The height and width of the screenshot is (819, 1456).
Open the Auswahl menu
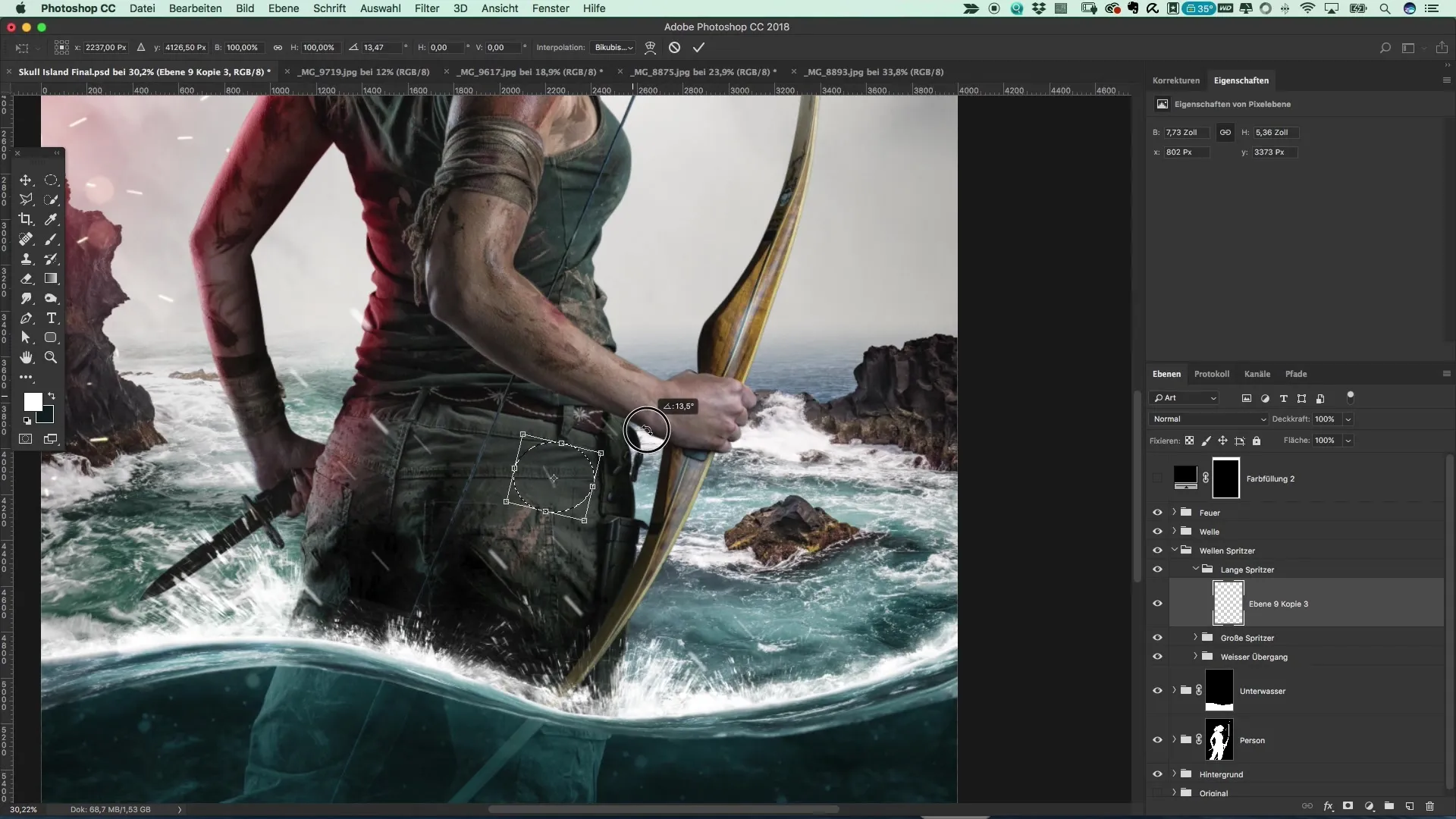[380, 8]
